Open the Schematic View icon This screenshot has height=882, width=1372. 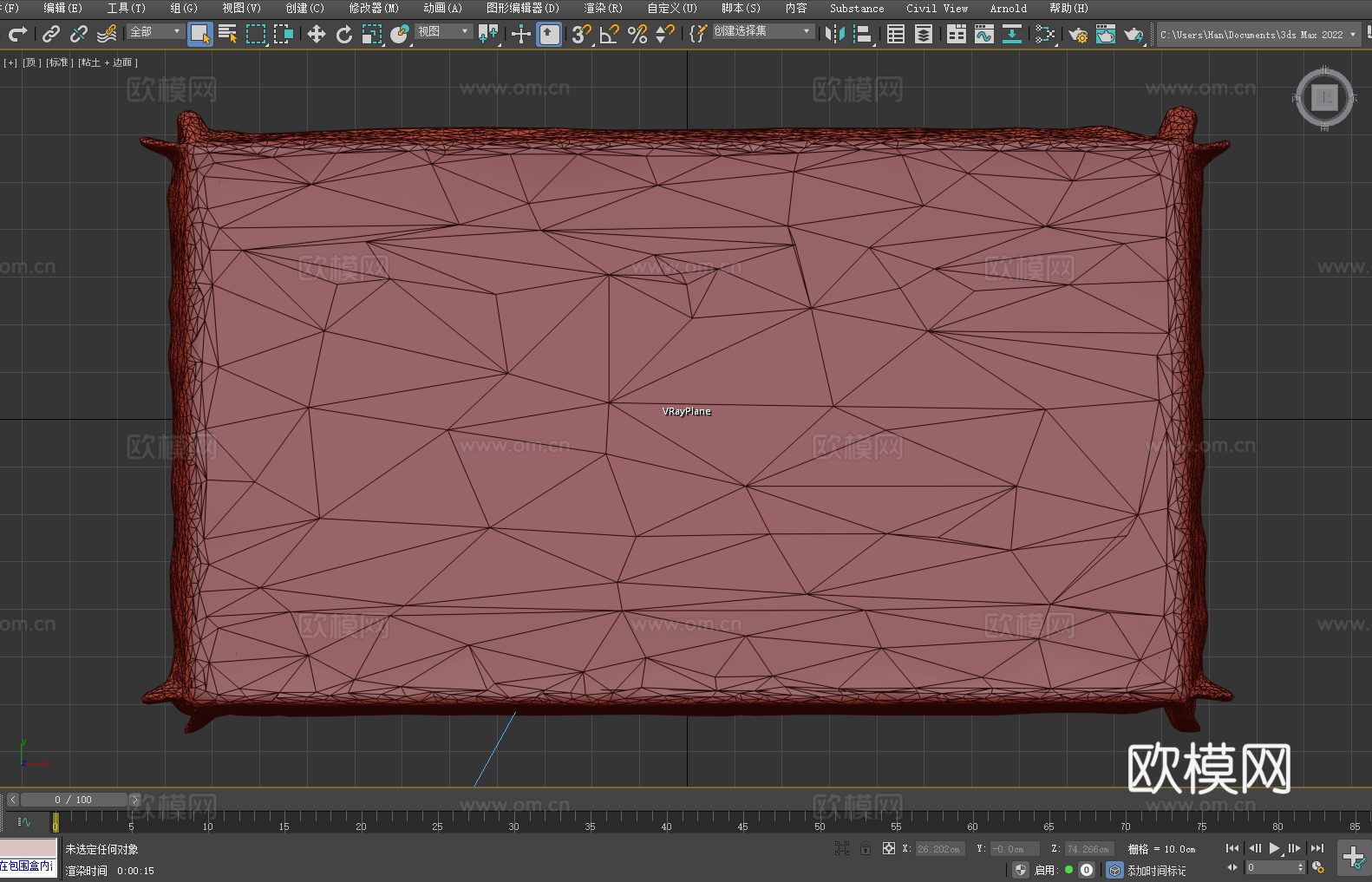[1012, 34]
